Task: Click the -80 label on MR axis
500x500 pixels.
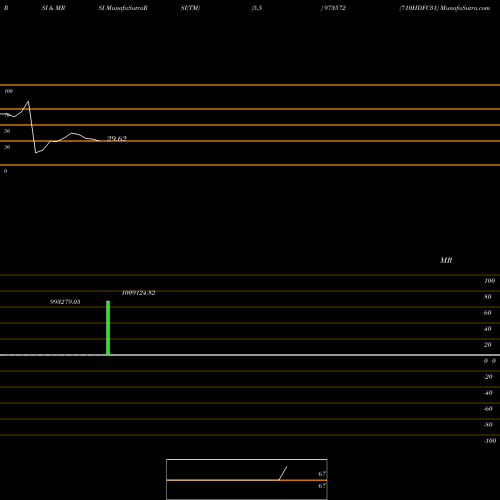Action: pos(488,425)
